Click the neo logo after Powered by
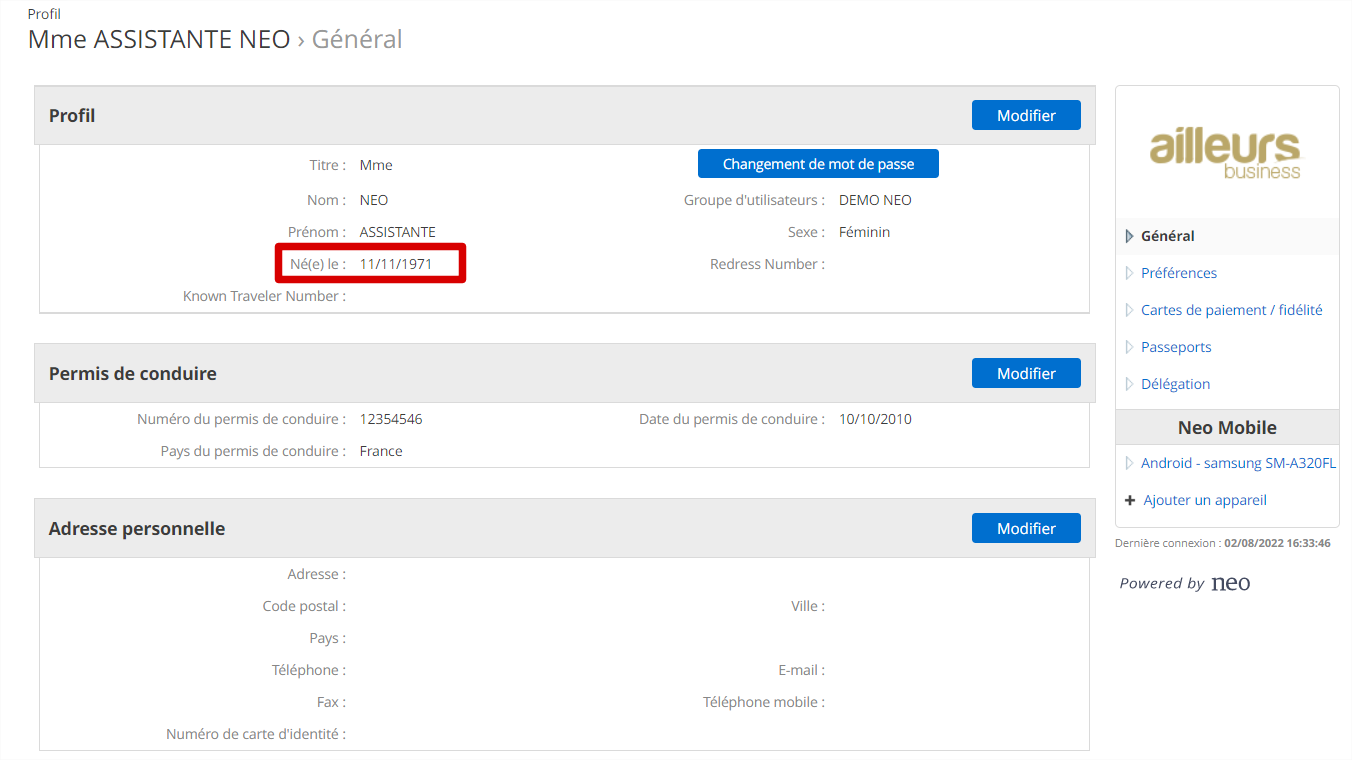 [1230, 583]
